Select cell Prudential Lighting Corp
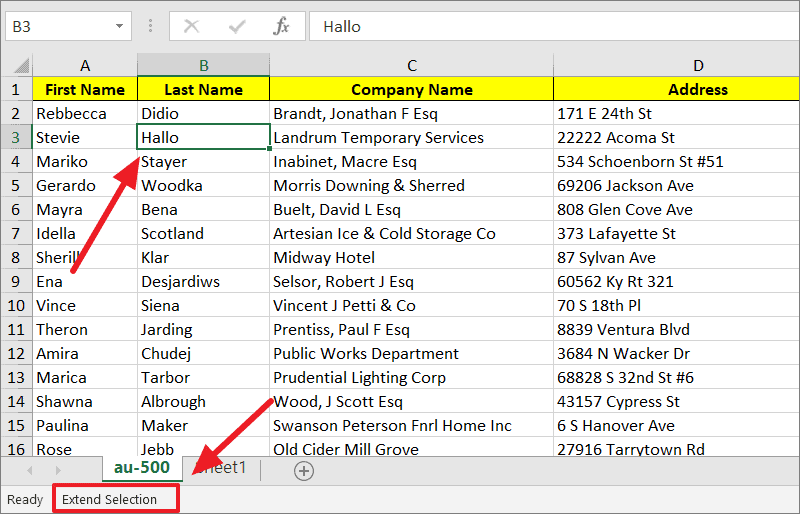This screenshot has height=514, width=800. coord(412,377)
